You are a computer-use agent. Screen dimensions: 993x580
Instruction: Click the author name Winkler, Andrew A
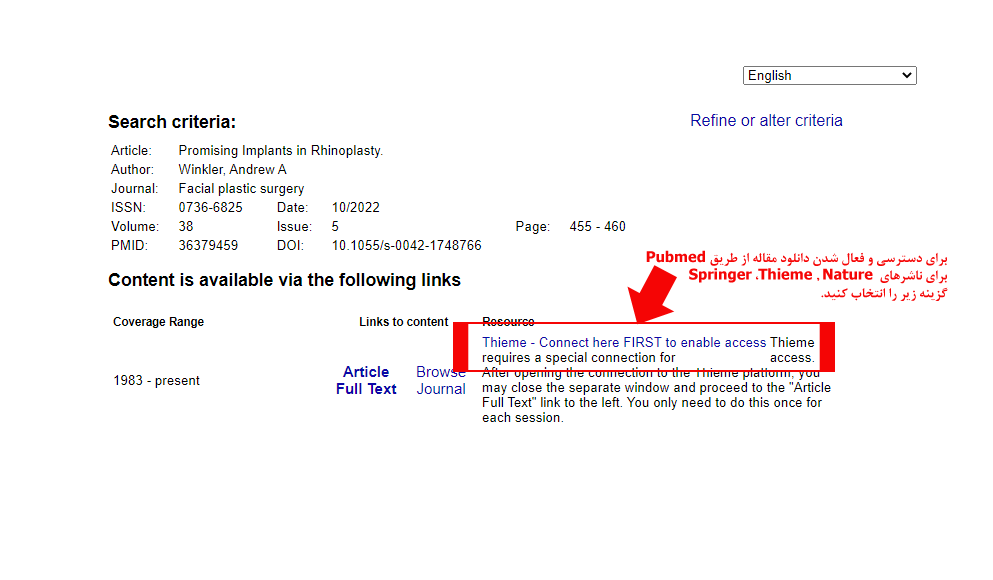[x=232, y=170]
